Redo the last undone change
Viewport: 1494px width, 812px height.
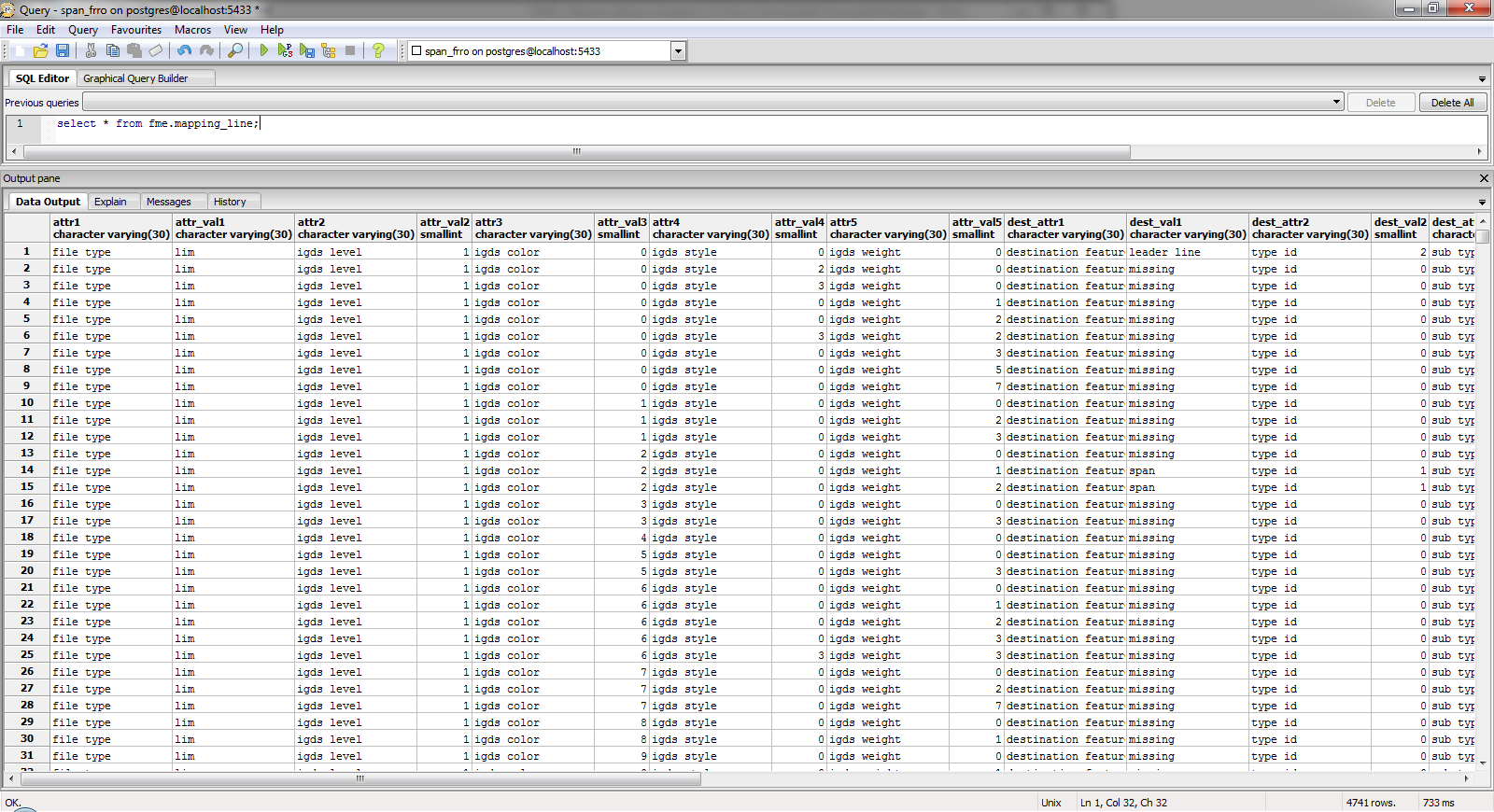206,50
